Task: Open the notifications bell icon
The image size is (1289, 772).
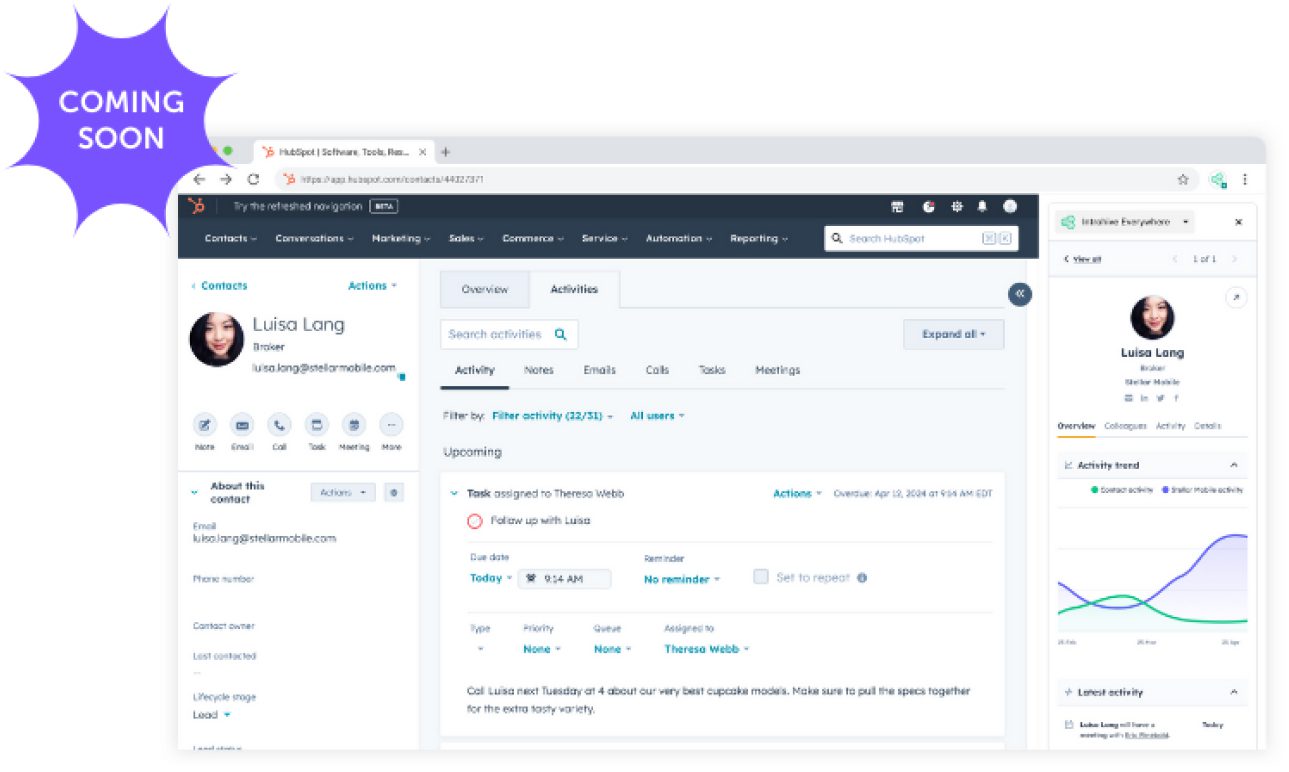Action: click(x=982, y=207)
